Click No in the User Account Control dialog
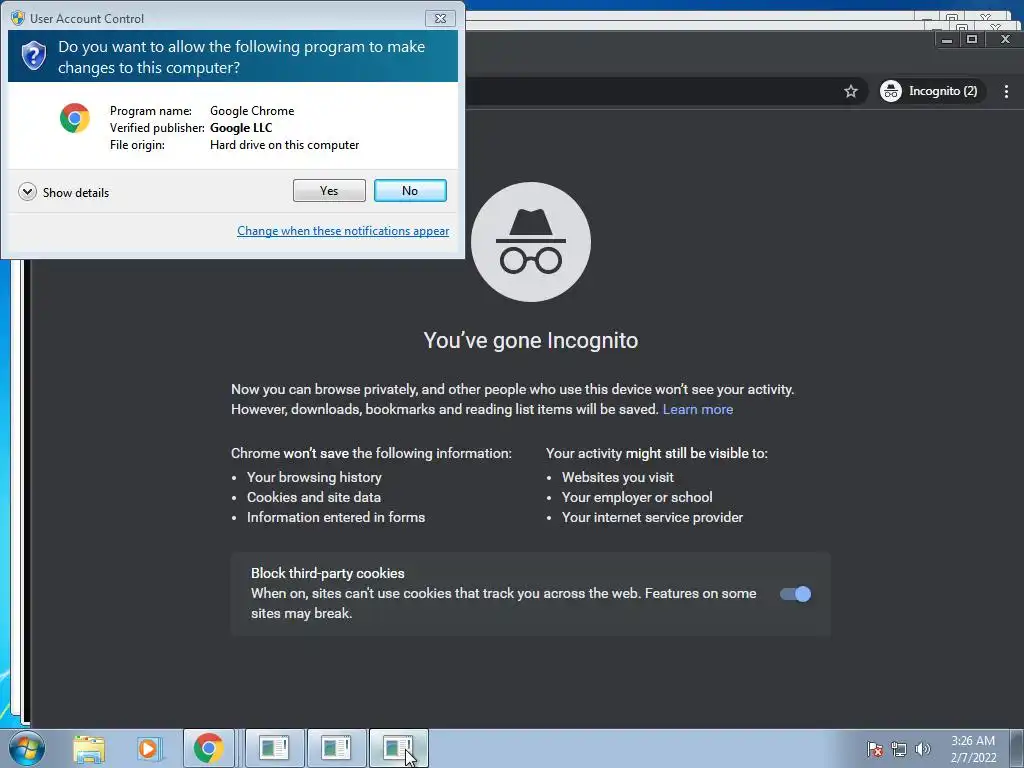 pyautogui.click(x=410, y=191)
